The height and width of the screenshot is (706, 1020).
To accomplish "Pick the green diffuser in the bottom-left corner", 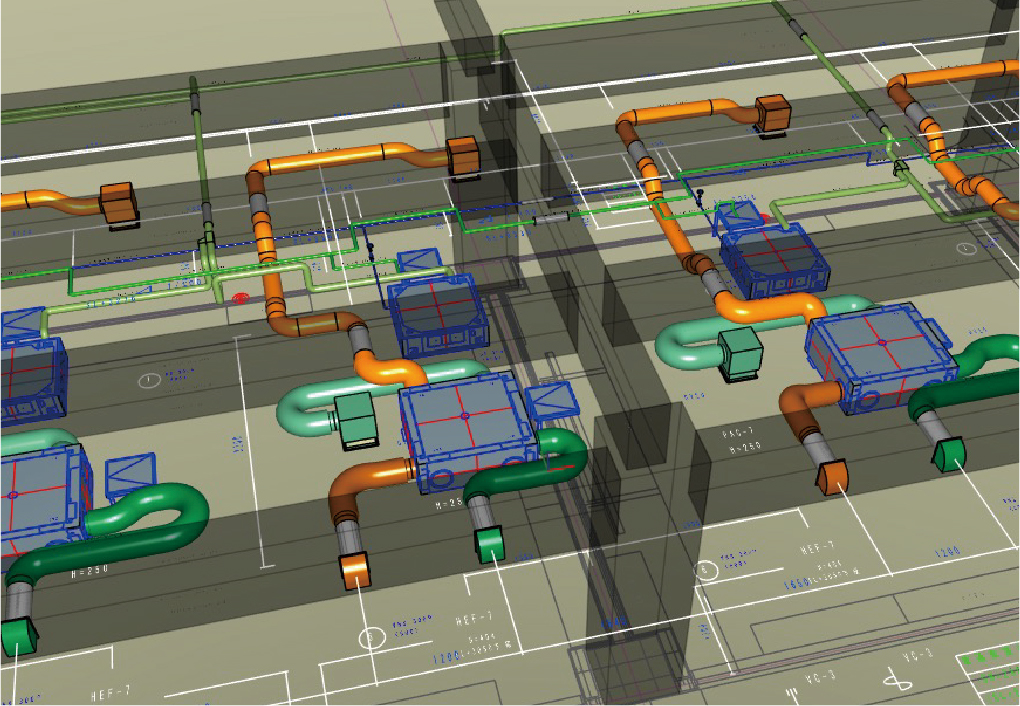I will [x=18, y=636].
